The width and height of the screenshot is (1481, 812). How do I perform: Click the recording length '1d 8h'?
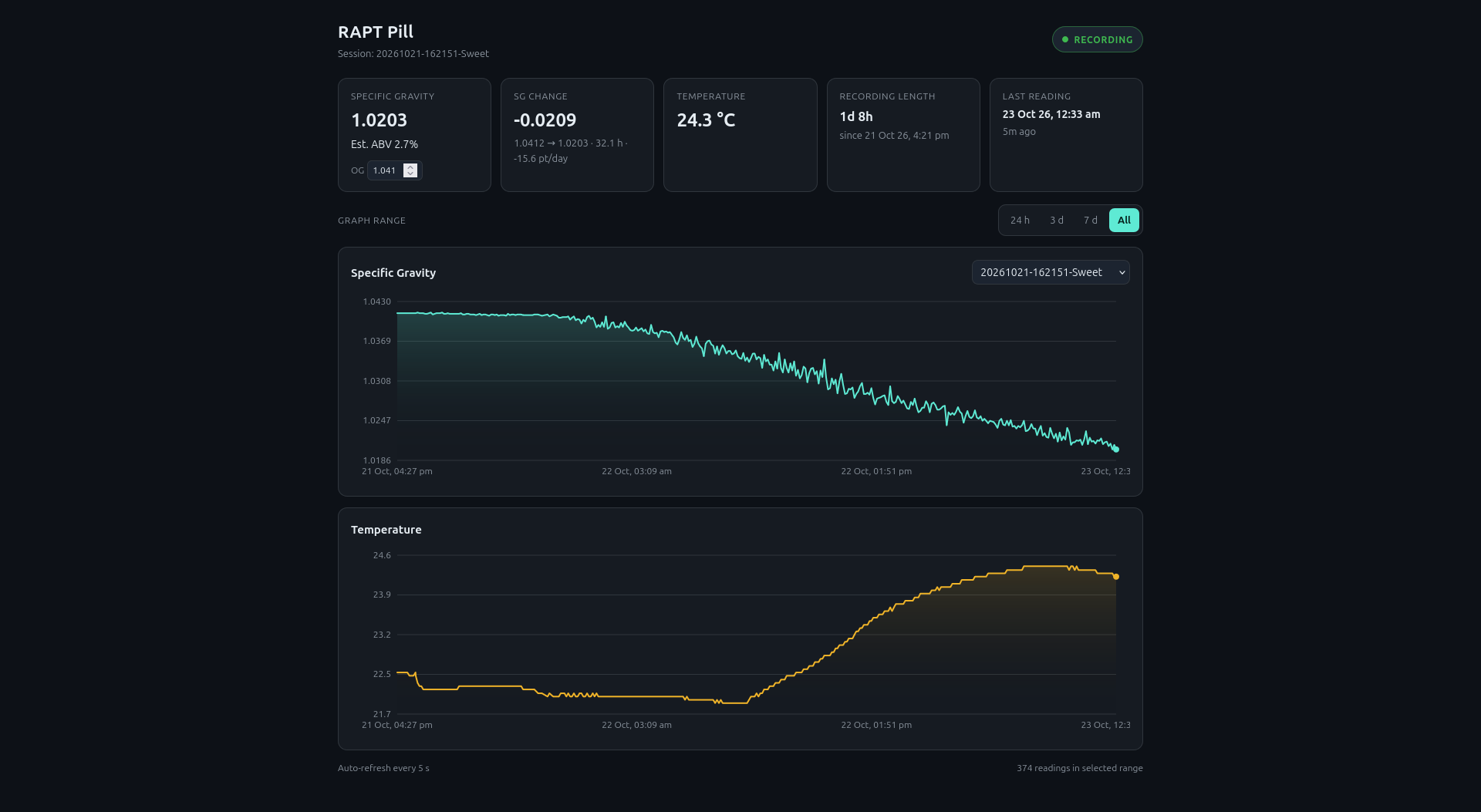856,116
